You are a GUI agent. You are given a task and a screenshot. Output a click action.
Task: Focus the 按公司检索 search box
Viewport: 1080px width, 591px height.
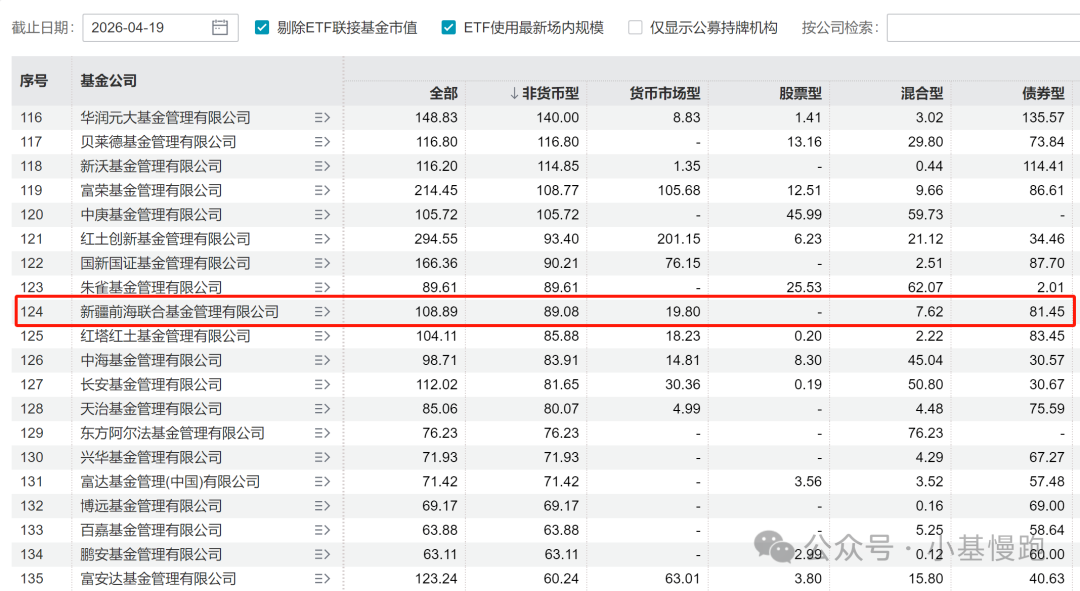(983, 28)
